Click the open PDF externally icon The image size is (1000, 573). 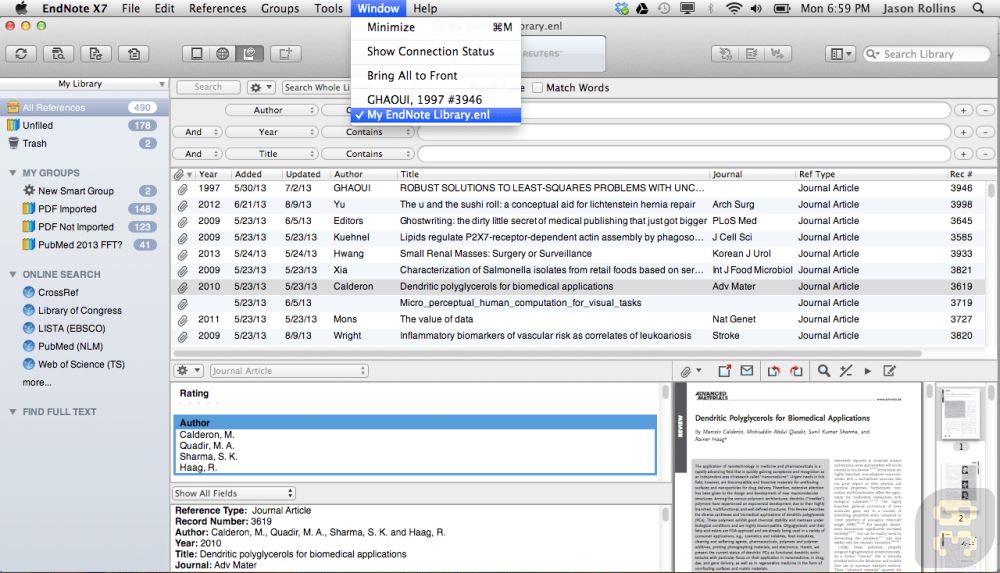(724, 371)
